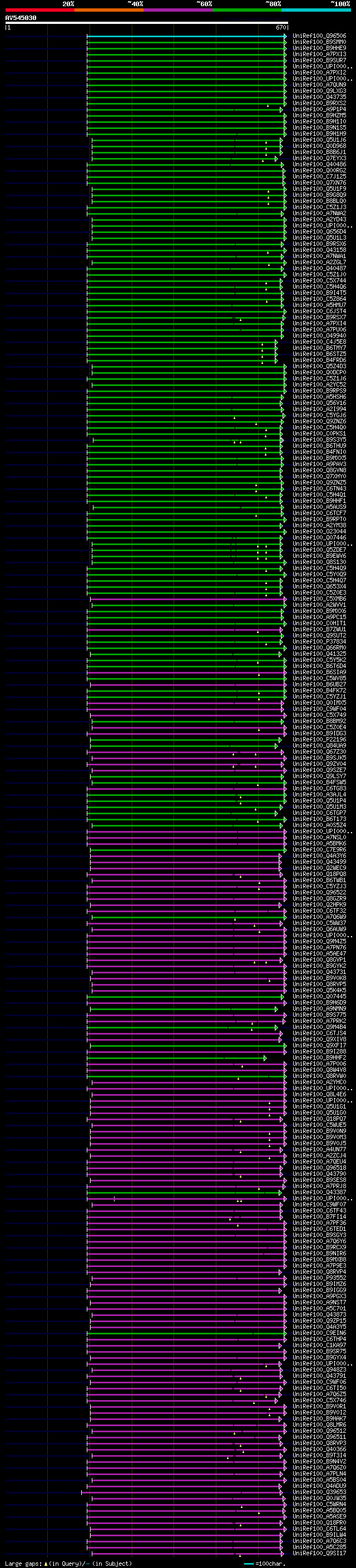
Task: Select the UniRef100_Q43735 label
Action: pos(319,97)
